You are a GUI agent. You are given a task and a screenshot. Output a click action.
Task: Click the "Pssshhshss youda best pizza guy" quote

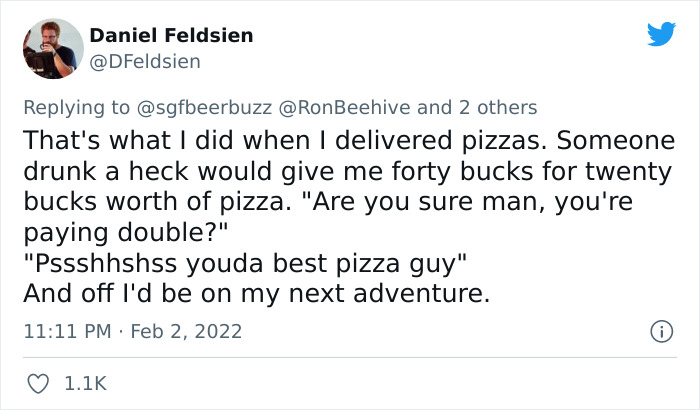(x=245, y=267)
